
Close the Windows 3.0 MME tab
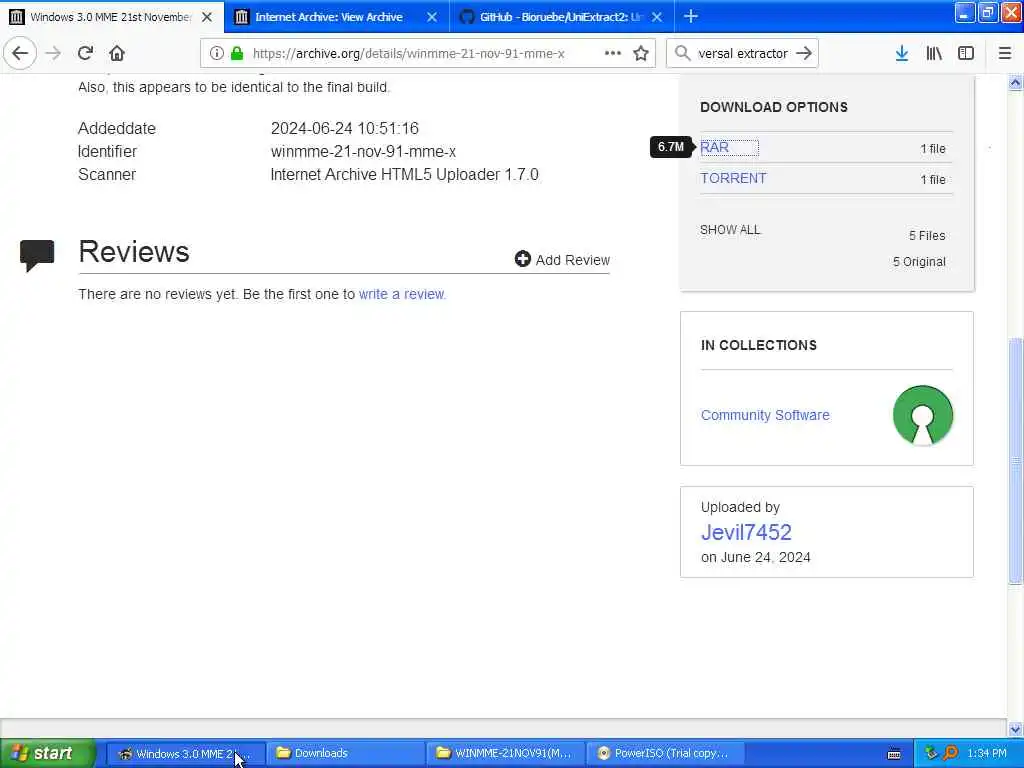207,17
